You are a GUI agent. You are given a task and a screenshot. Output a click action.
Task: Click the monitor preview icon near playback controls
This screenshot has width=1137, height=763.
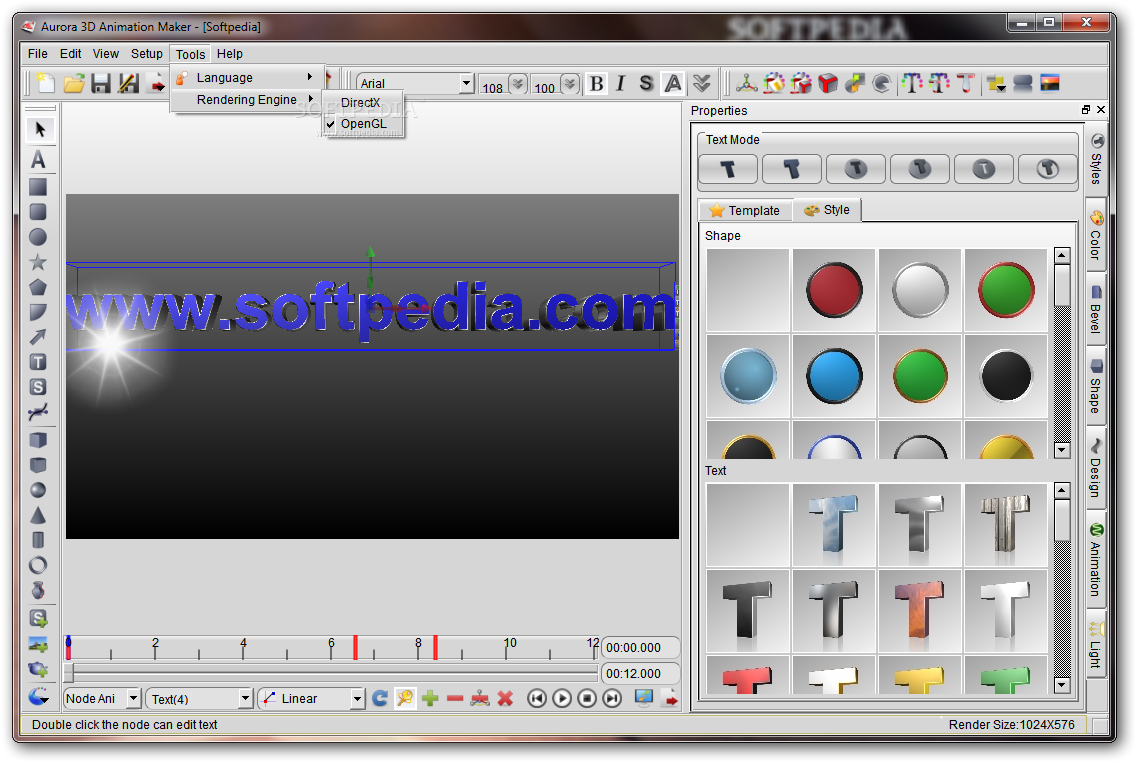coord(643,698)
